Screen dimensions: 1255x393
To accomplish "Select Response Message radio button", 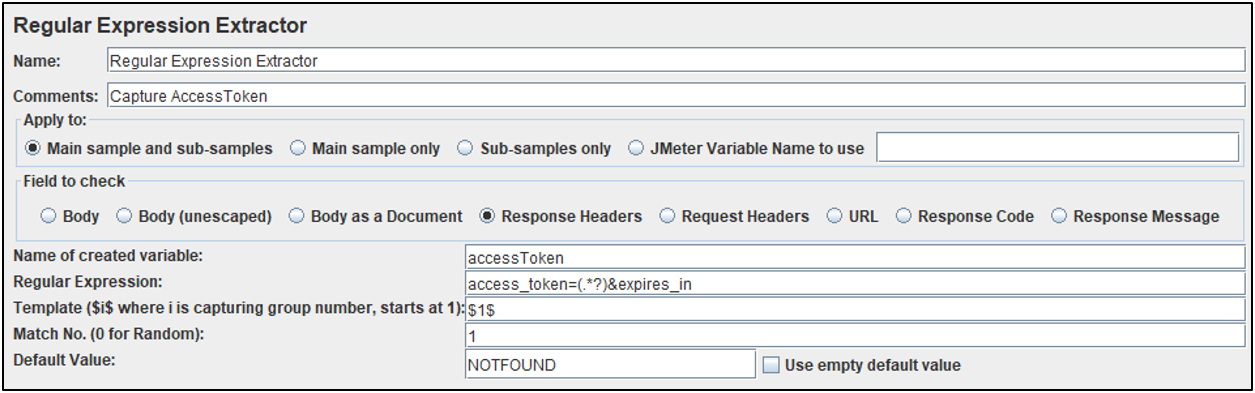I will coord(1059,216).
